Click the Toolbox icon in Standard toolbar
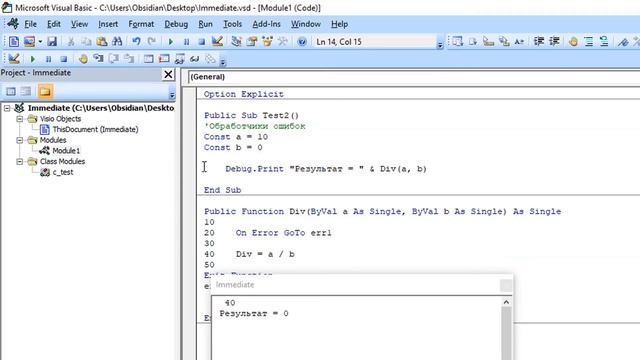 point(282,42)
